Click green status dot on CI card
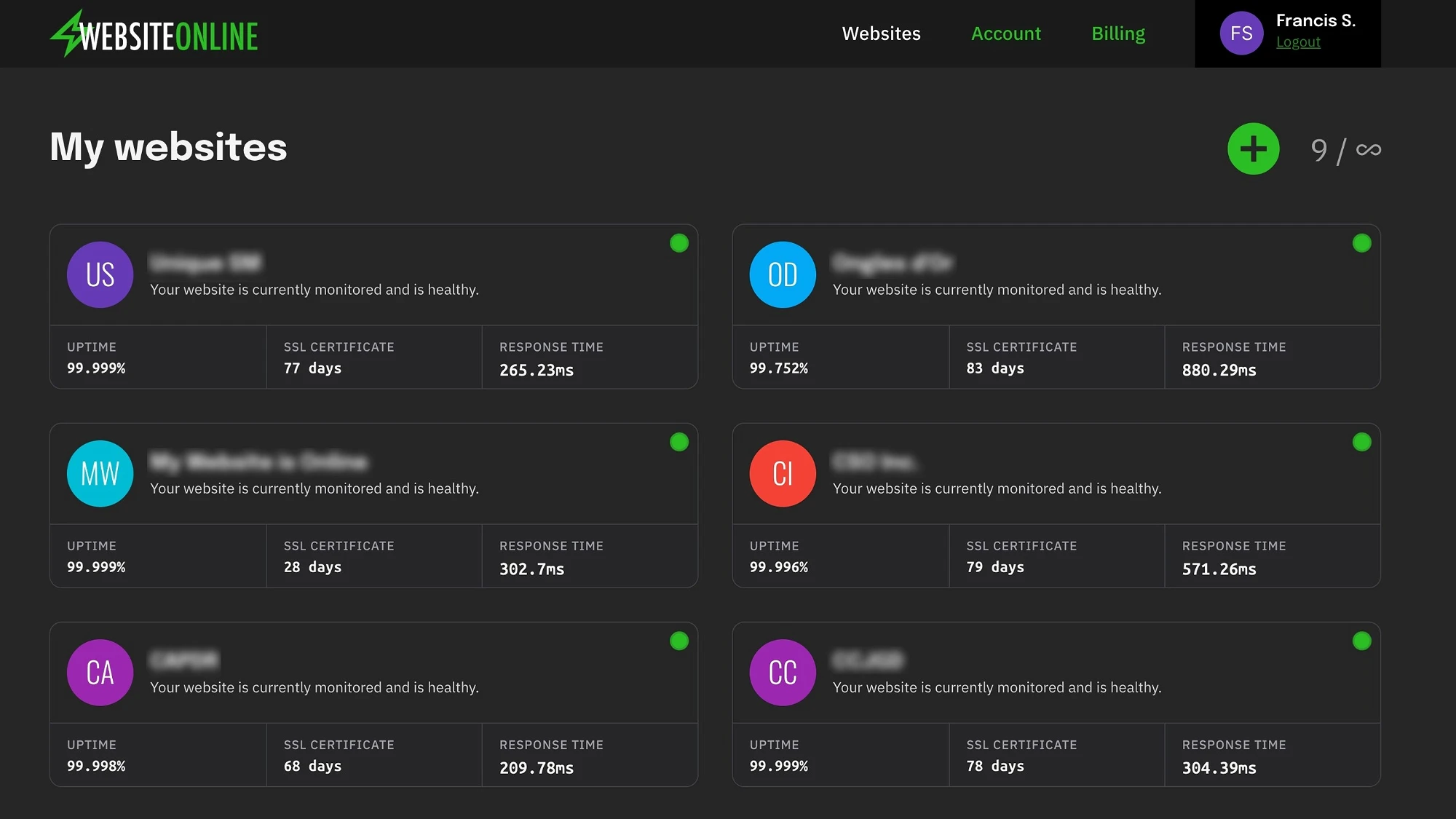The width and height of the screenshot is (1456, 819). coord(1361,442)
